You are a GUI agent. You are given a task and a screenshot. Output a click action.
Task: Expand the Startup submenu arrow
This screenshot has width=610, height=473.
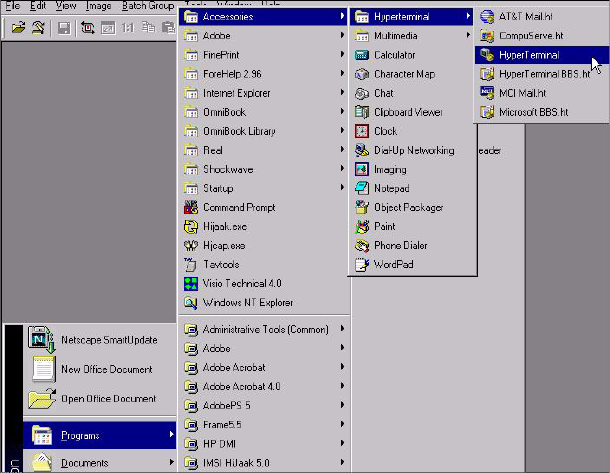342,188
